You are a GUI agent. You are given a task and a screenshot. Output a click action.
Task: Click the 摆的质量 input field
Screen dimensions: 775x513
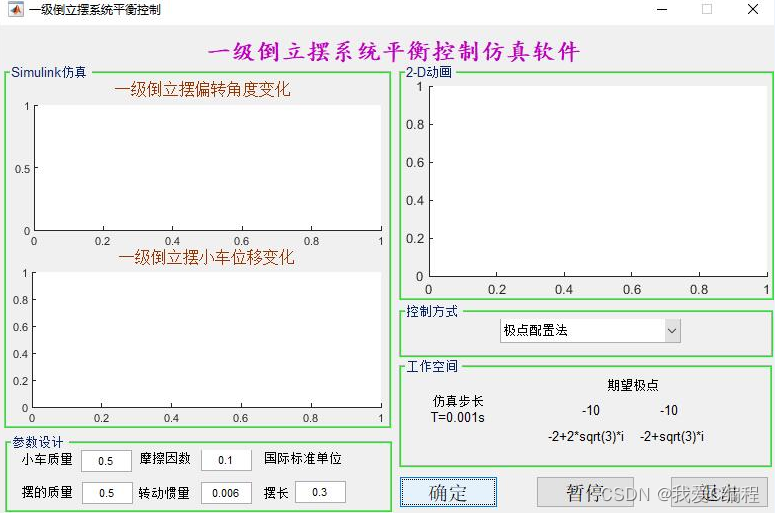point(107,493)
